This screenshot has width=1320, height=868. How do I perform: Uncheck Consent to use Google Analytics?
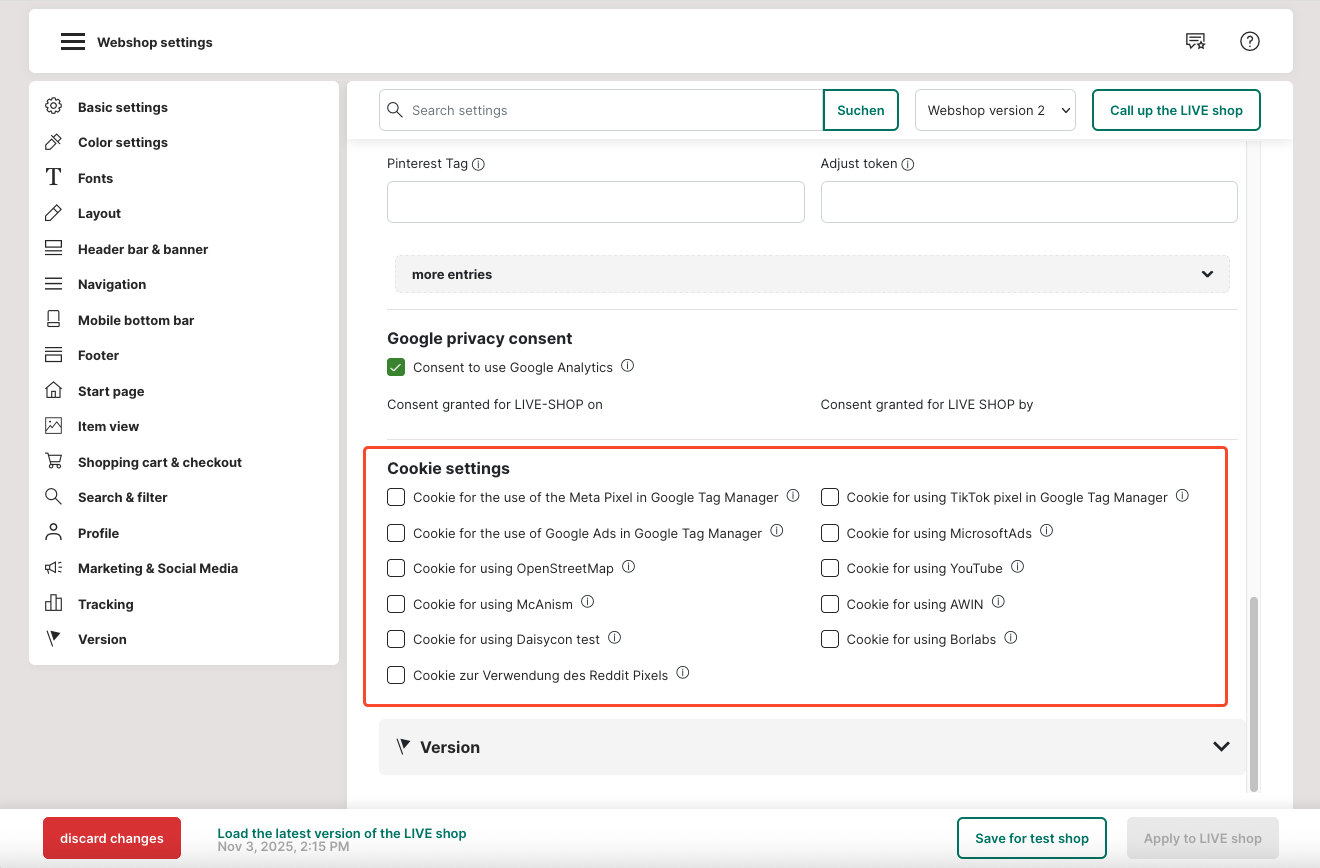[396, 367]
